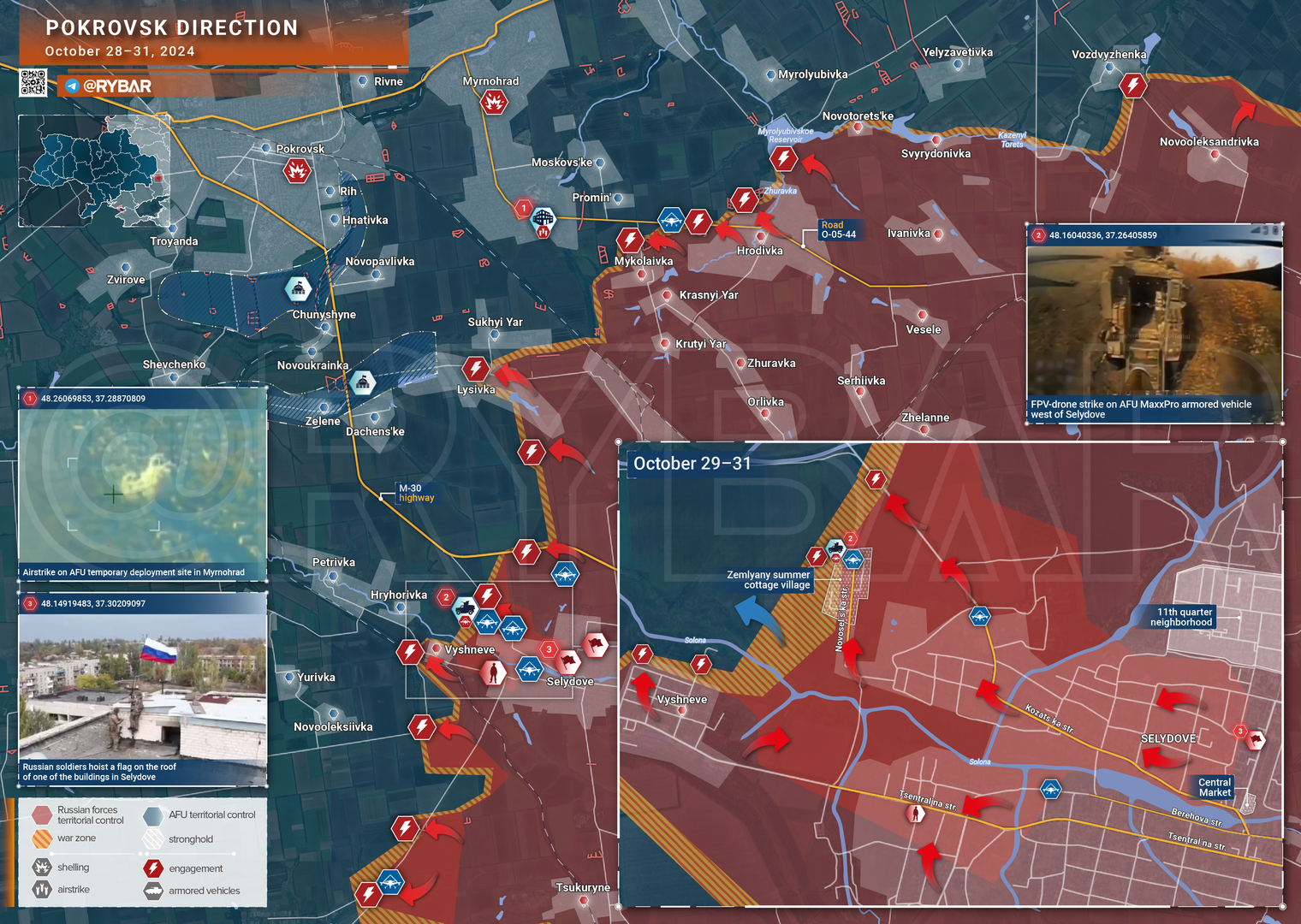Click the Ukraine overview mini-map

coord(94,171)
